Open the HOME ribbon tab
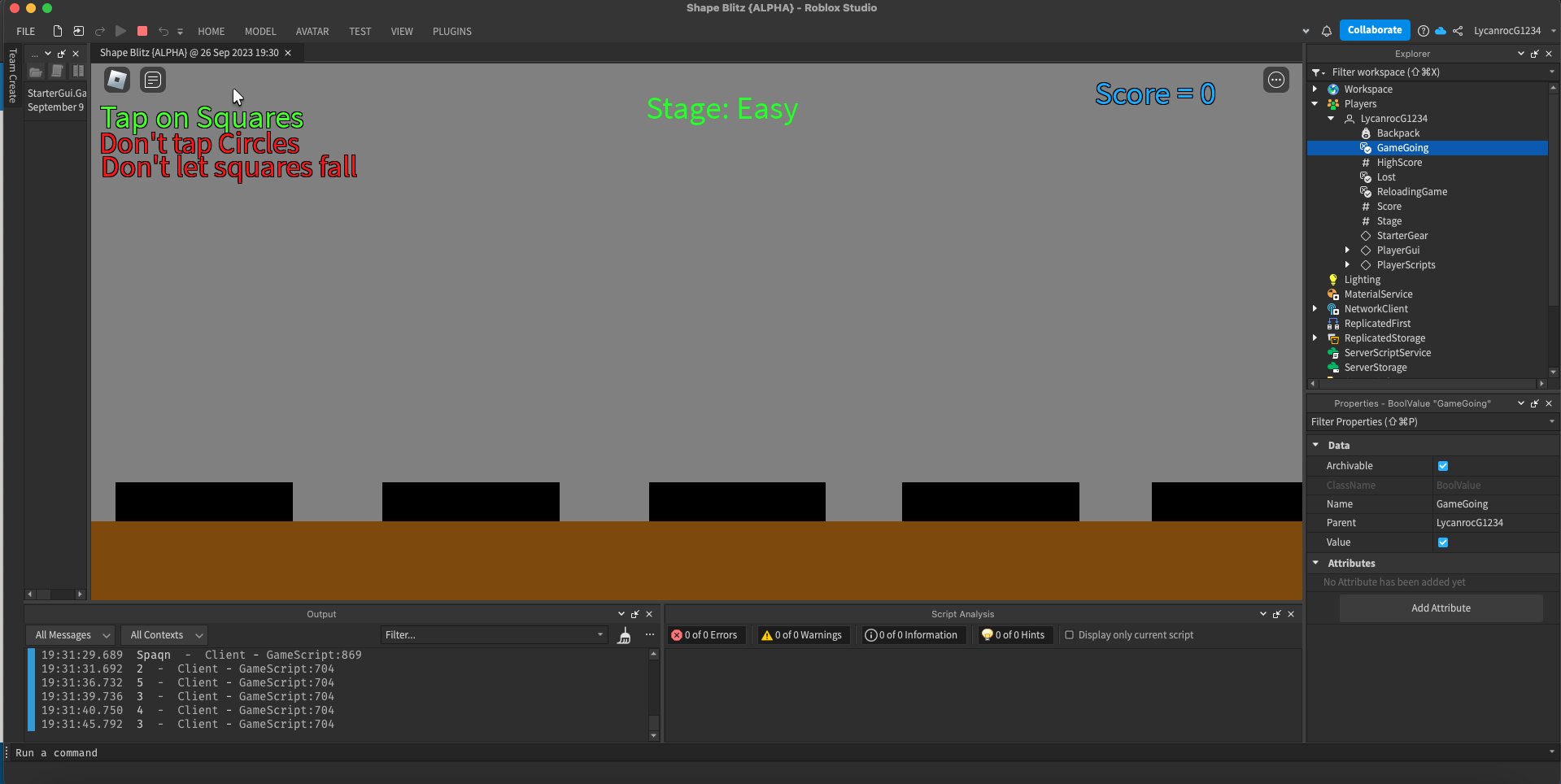The width and height of the screenshot is (1561, 784). [211, 32]
